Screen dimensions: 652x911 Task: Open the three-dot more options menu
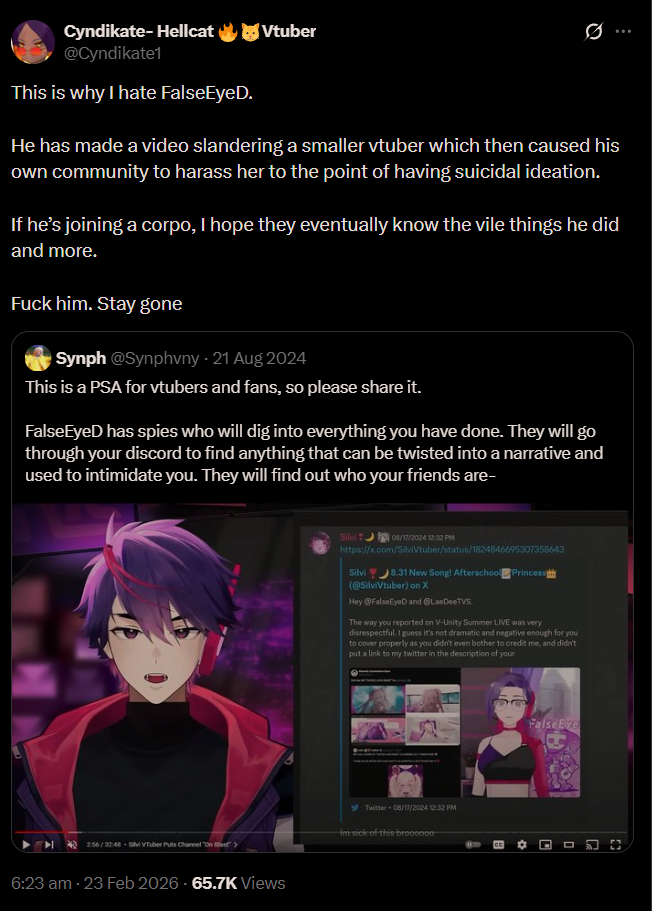click(x=623, y=31)
